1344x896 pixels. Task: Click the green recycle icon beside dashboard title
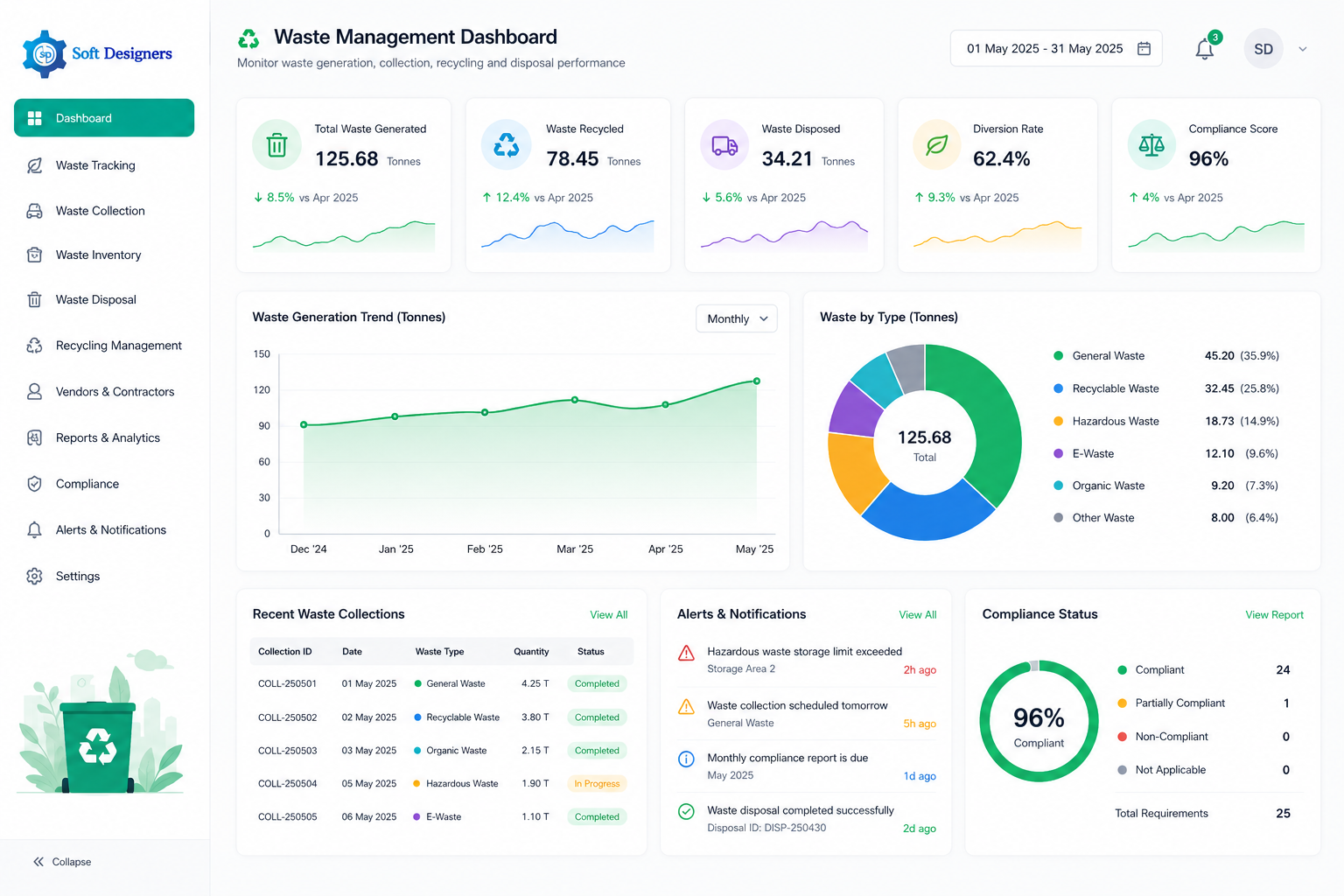248,38
